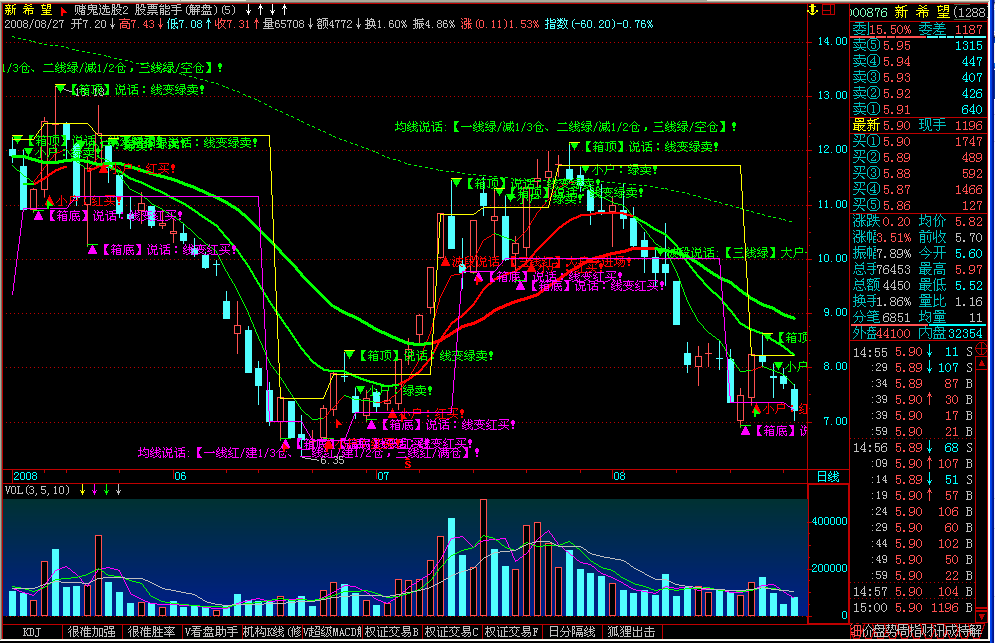Viewport: 995px width, 643px height.
Task: Switch to the 很准胜率 indicator tab
Action: click(152, 632)
